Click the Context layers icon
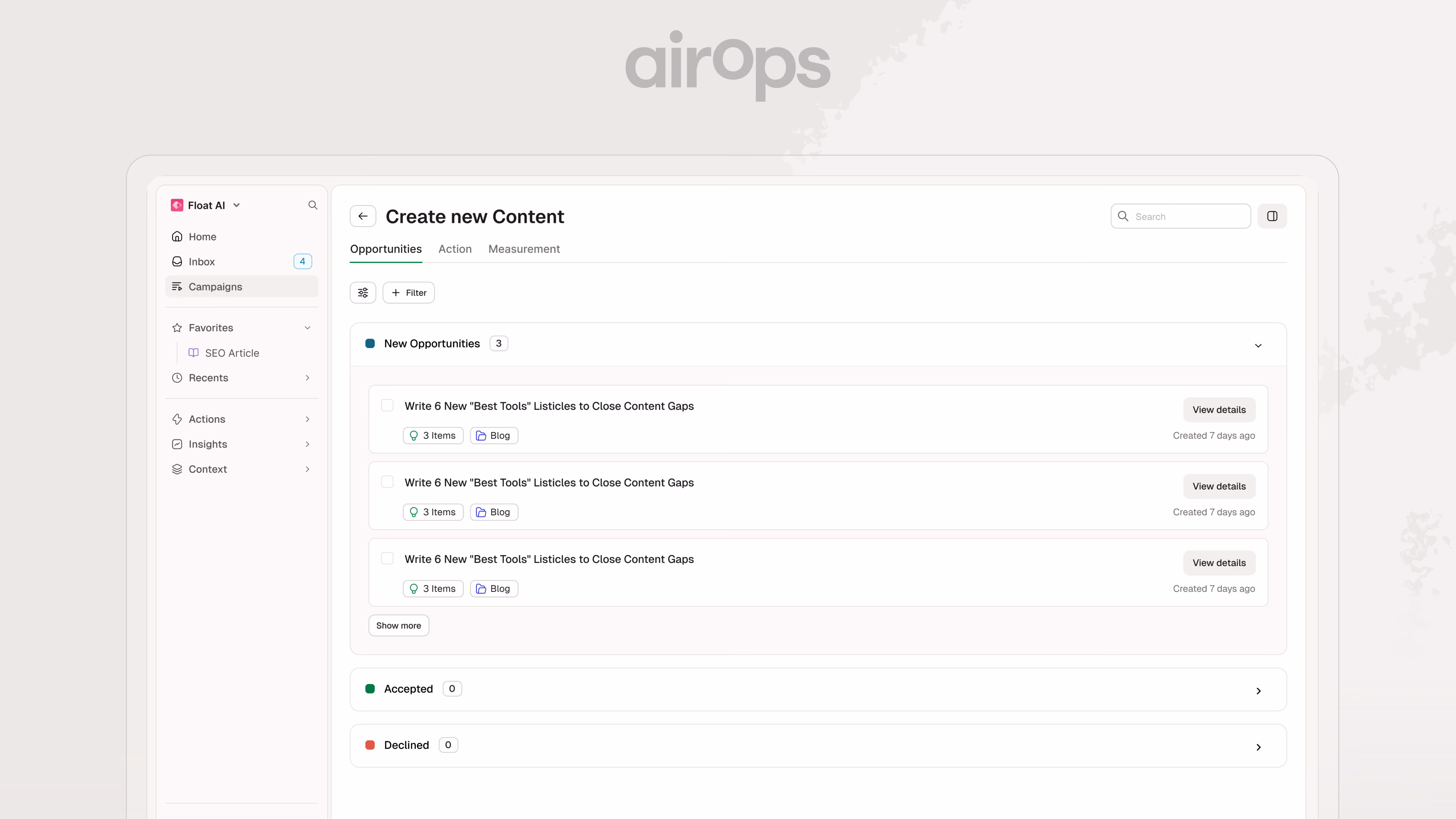Image resolution: width=1456 pixels, height=819 pixels. pyautogui.click(x=177, y=469)
